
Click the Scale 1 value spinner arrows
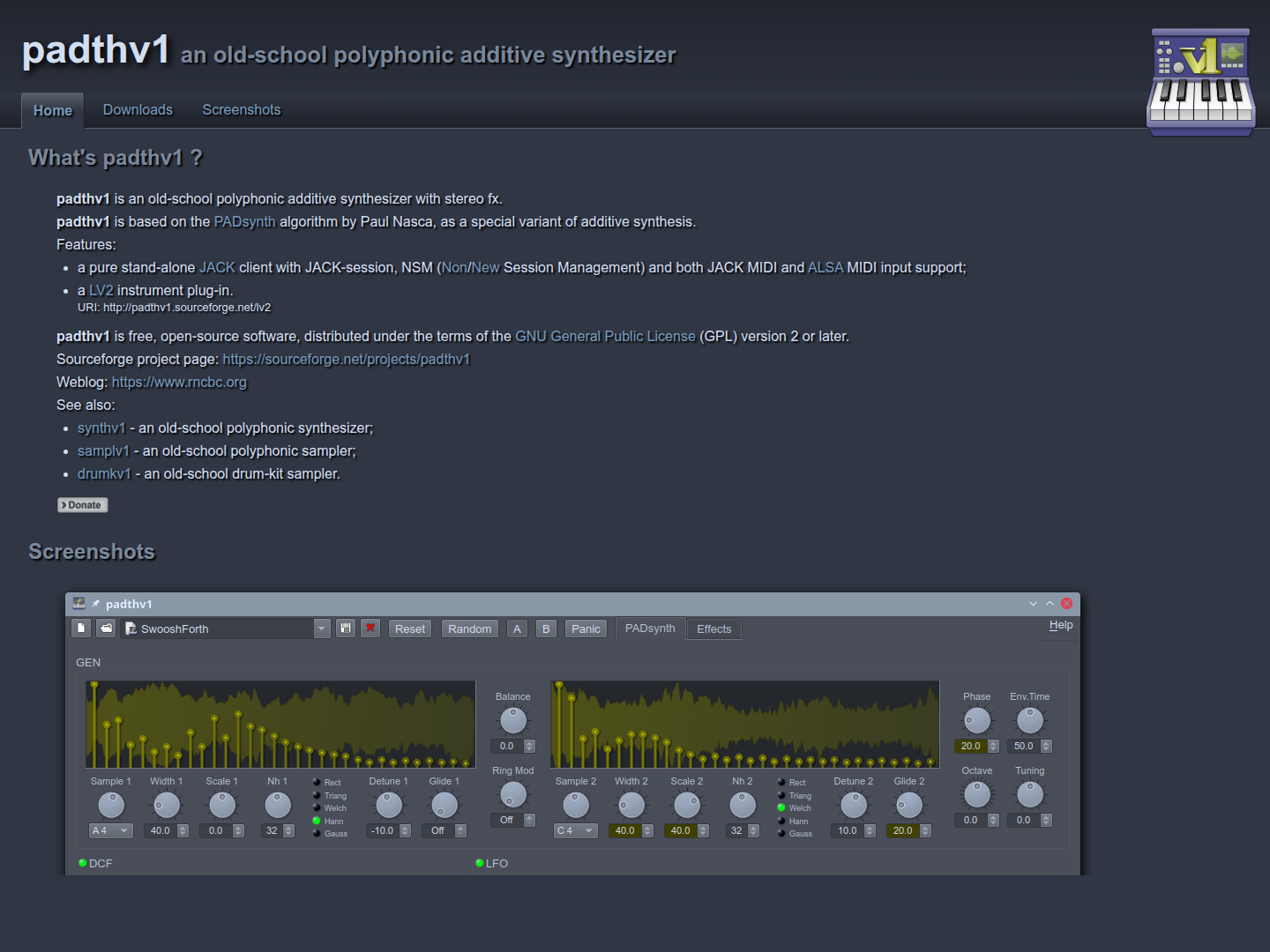[x=238, y=830]
